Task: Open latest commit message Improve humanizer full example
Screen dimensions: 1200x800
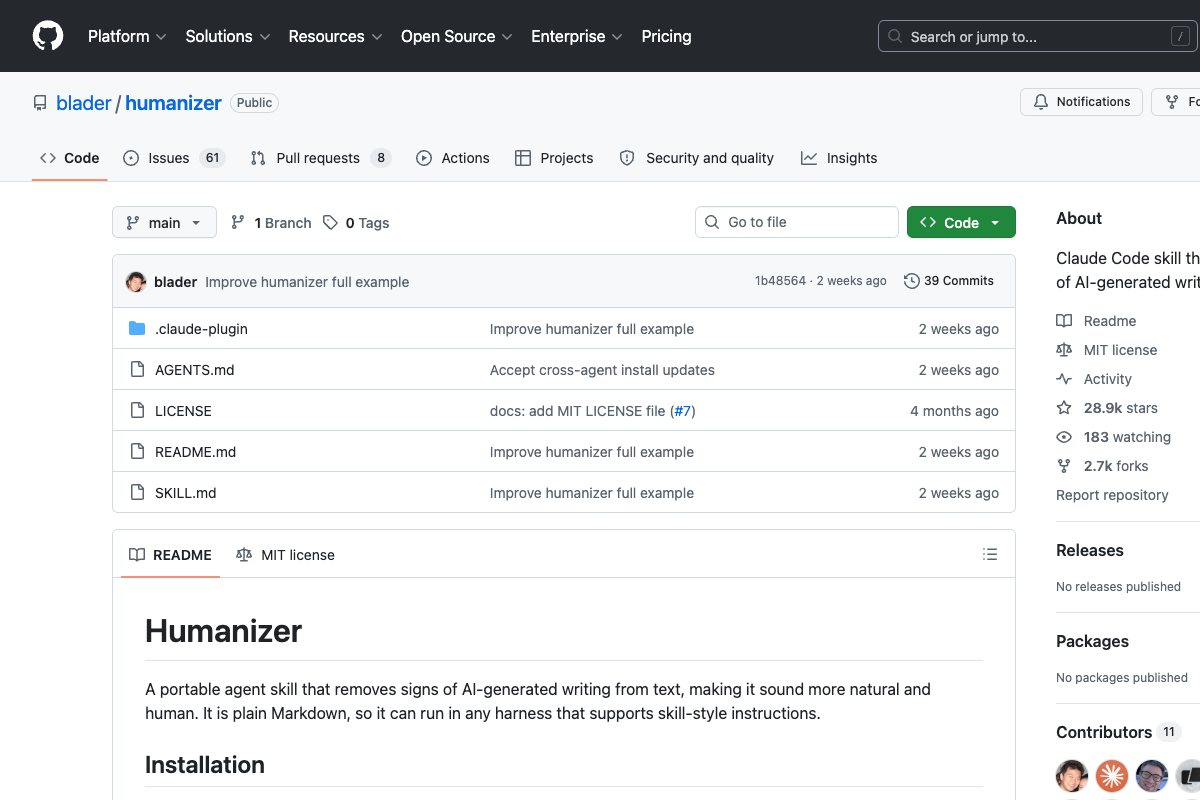Action: [x=307, y=282]
